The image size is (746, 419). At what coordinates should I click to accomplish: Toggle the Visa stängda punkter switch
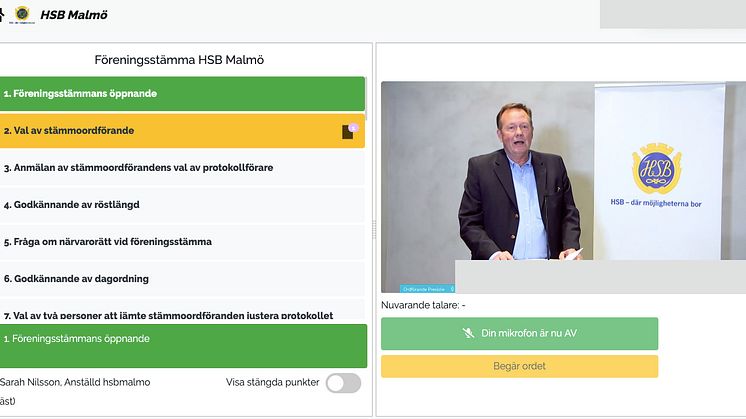(343, 383)
